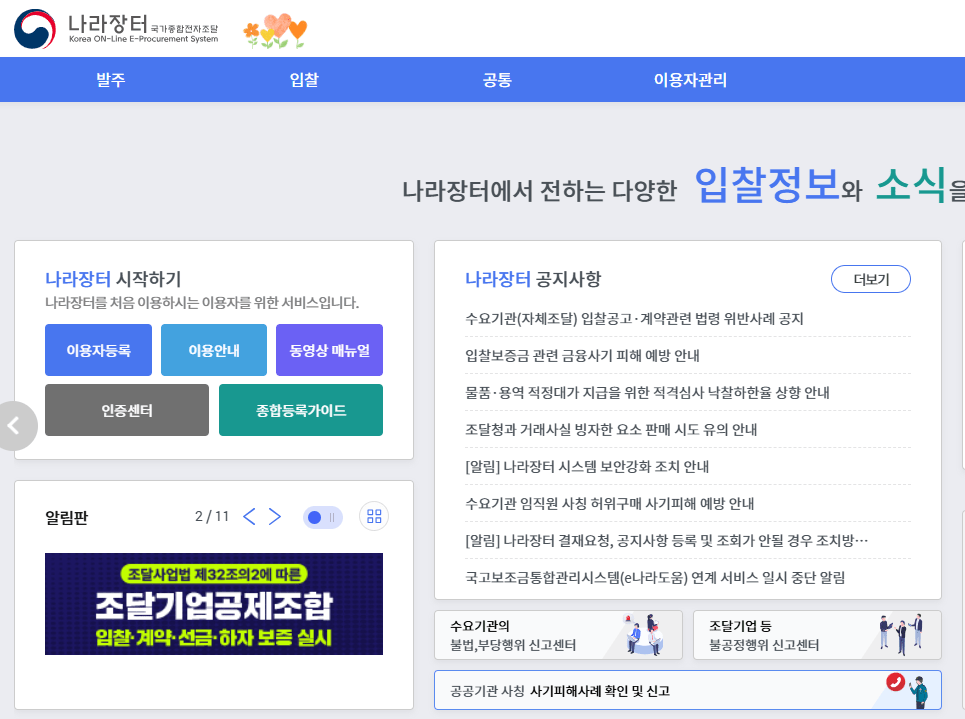Viewport: 965px width, 719px height.
Task: Click the 2 / 11 banner counter
Action: click(212, 516)
